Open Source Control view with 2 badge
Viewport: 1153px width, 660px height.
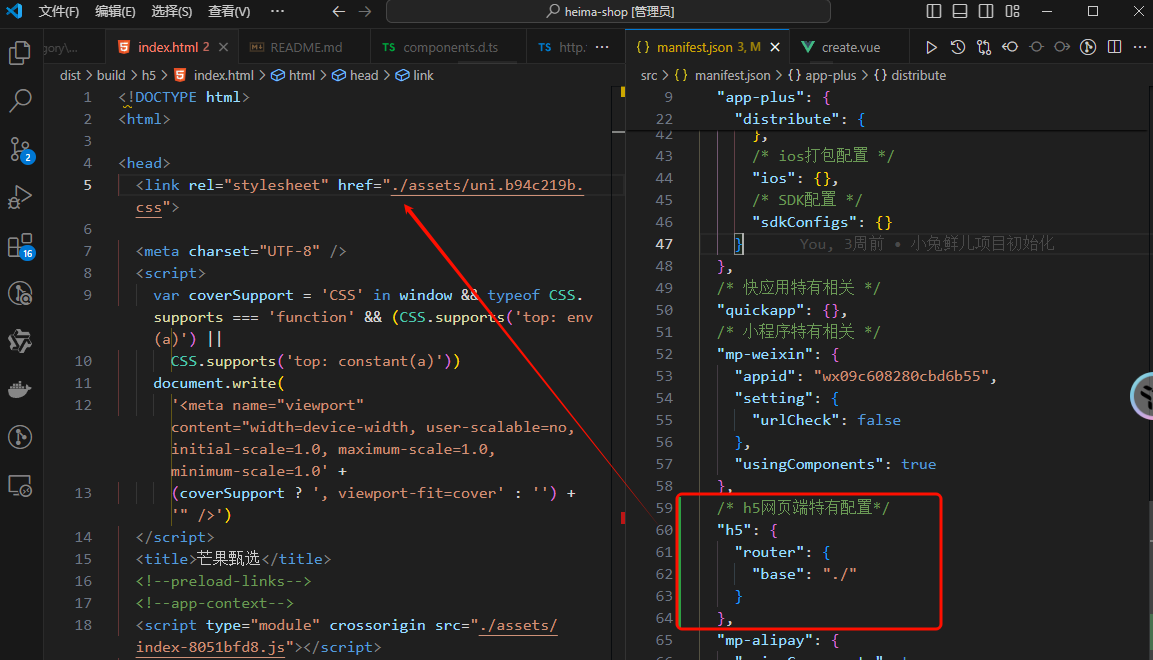20,149
